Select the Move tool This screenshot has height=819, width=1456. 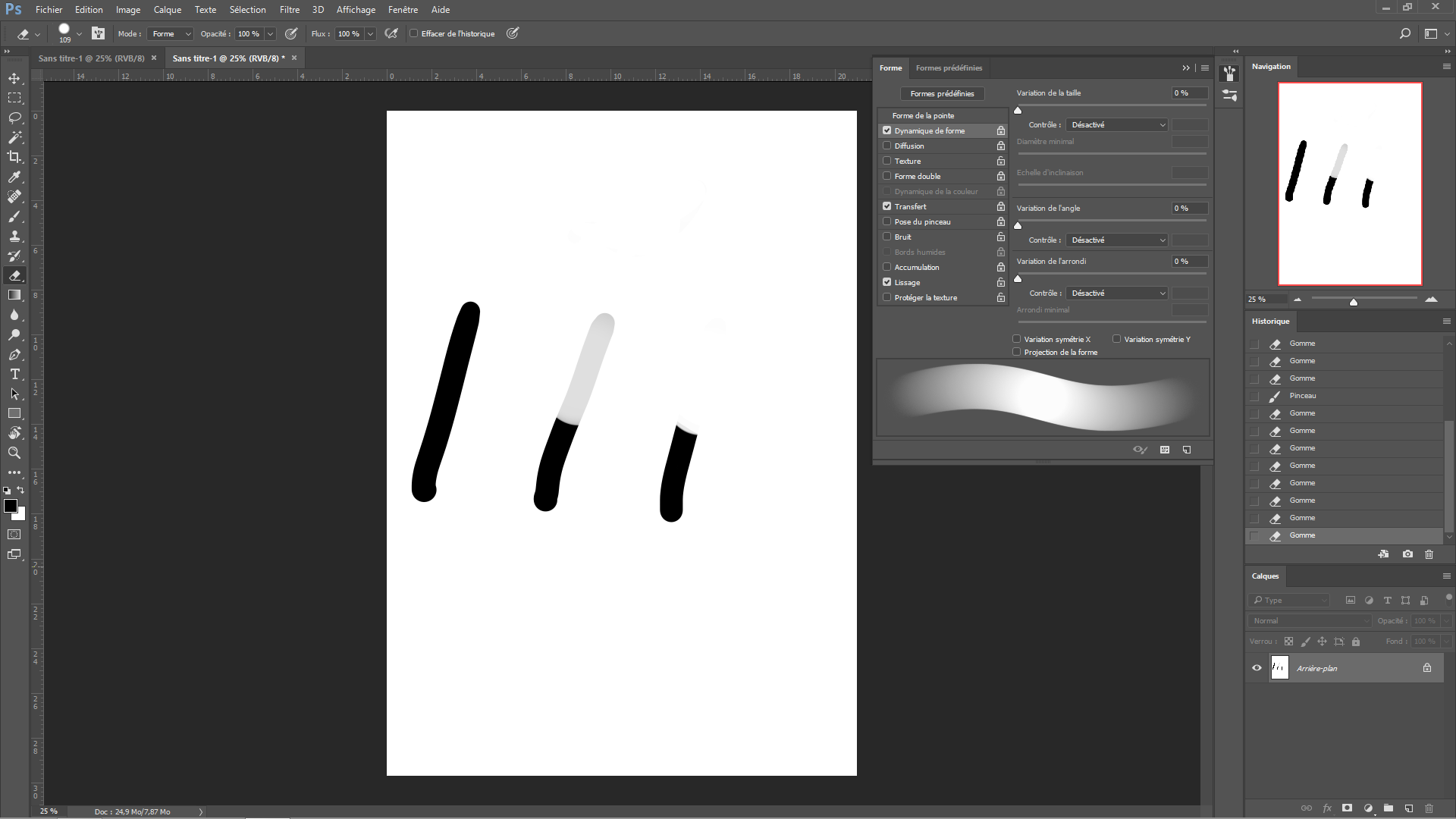coord(14,77)
